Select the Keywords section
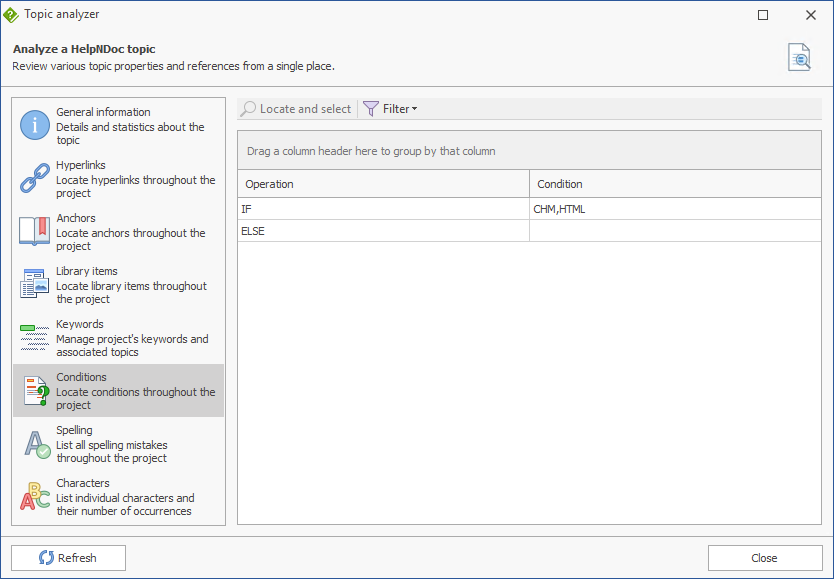 click(x=118, y=338)
